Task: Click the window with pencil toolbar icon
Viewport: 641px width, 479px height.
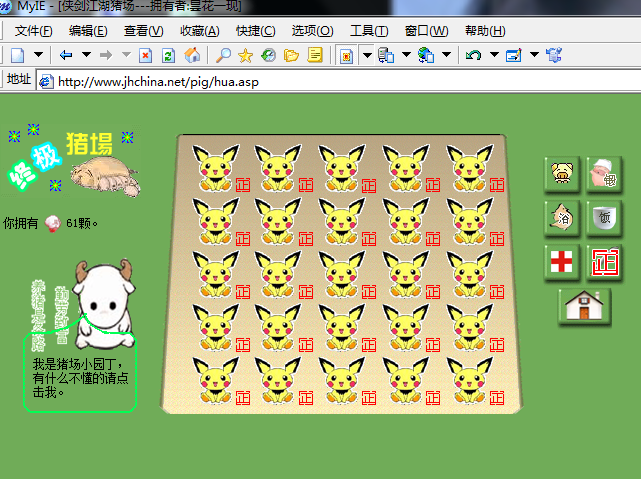Action: pyautogui.click(x=513, y=55)
